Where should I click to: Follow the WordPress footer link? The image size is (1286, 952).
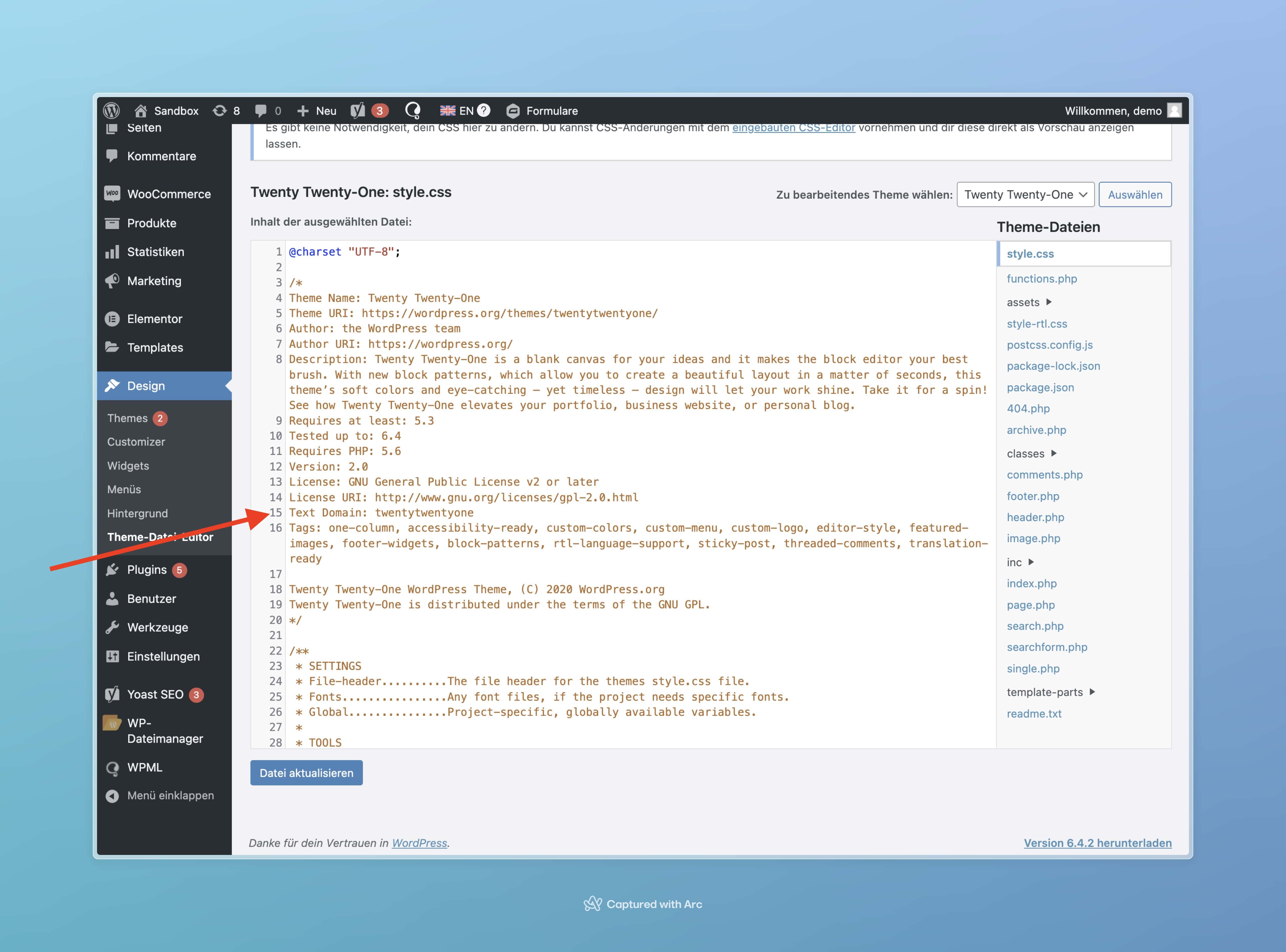pos(420,843)
